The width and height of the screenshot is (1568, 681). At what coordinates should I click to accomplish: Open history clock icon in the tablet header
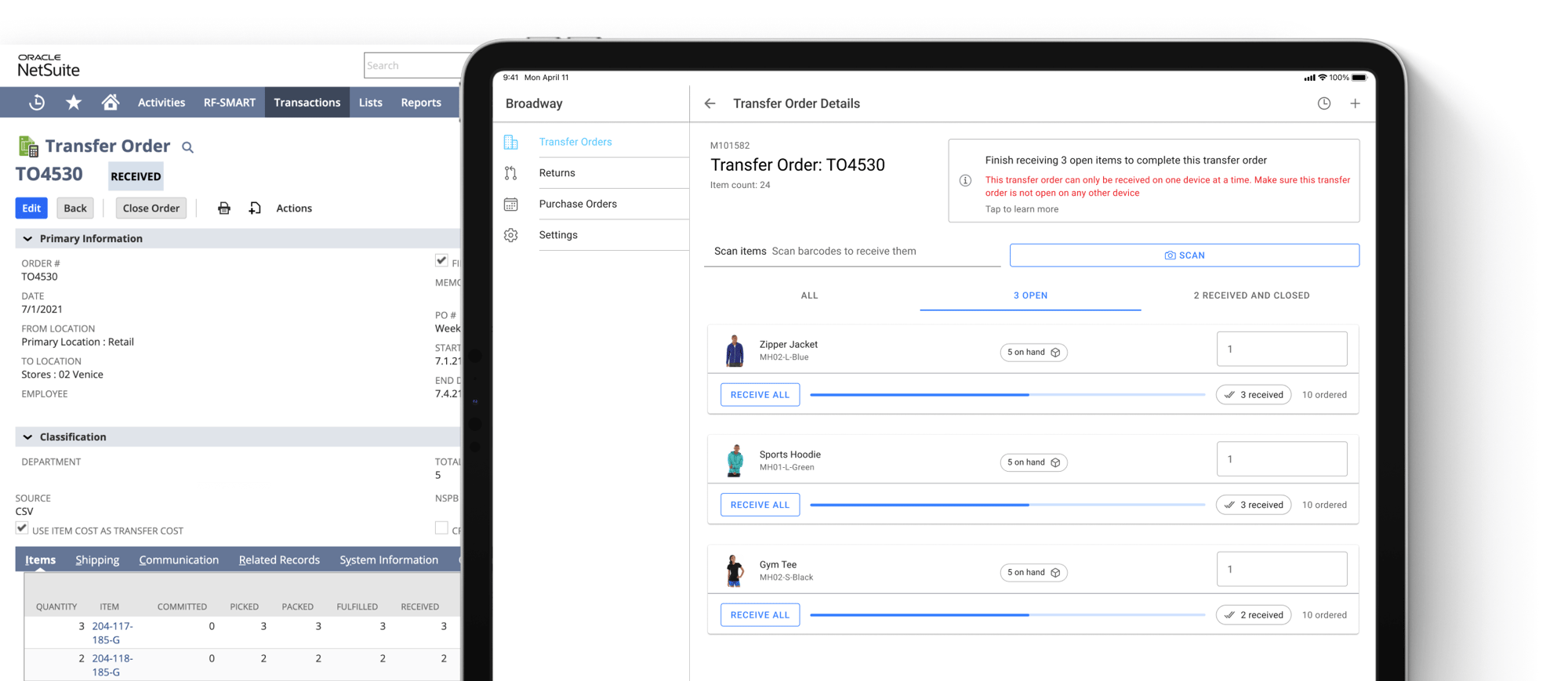click(1324, 103)
